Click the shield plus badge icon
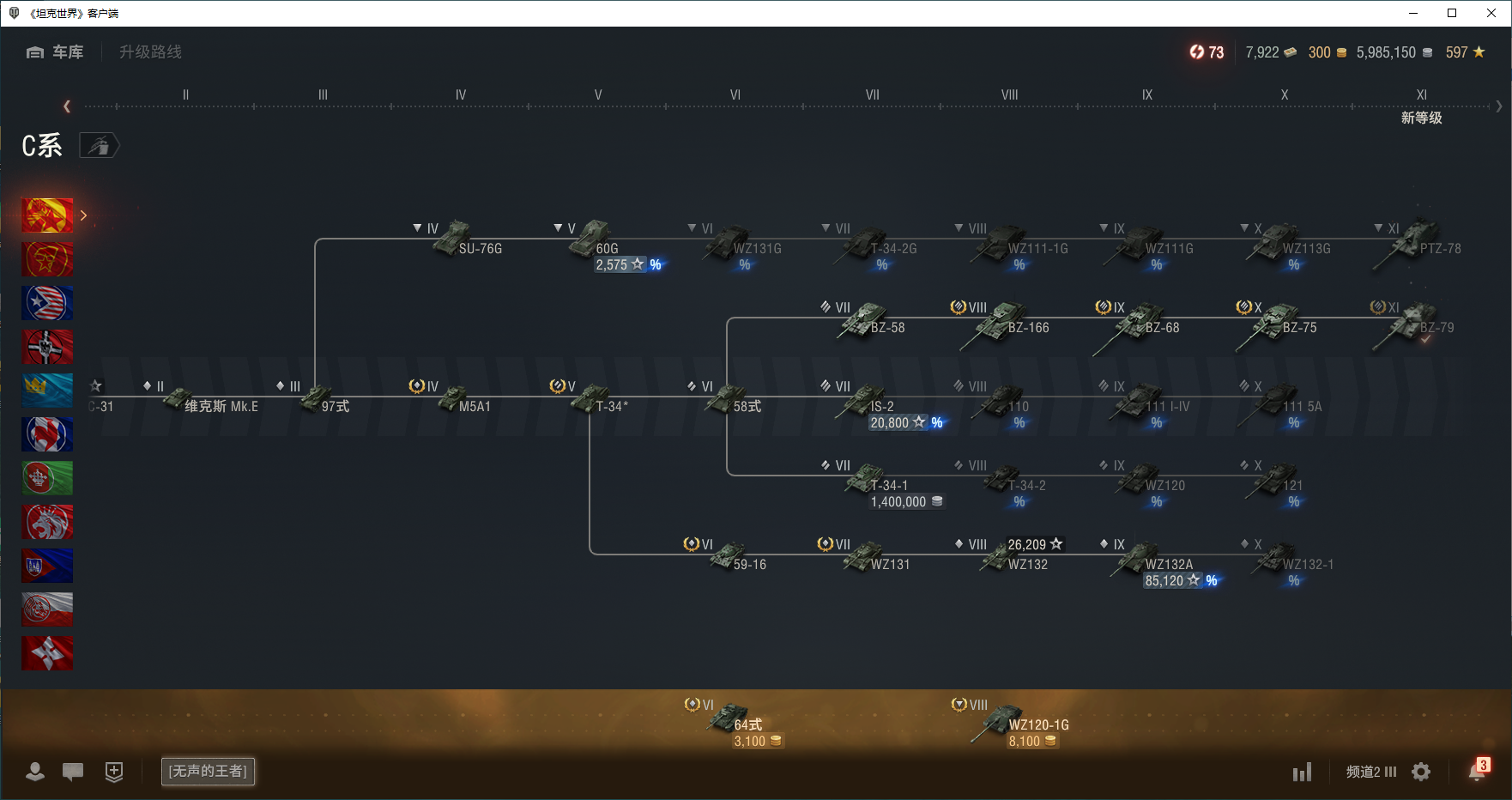Screen dimensions: 1512x800 (114, 772)
